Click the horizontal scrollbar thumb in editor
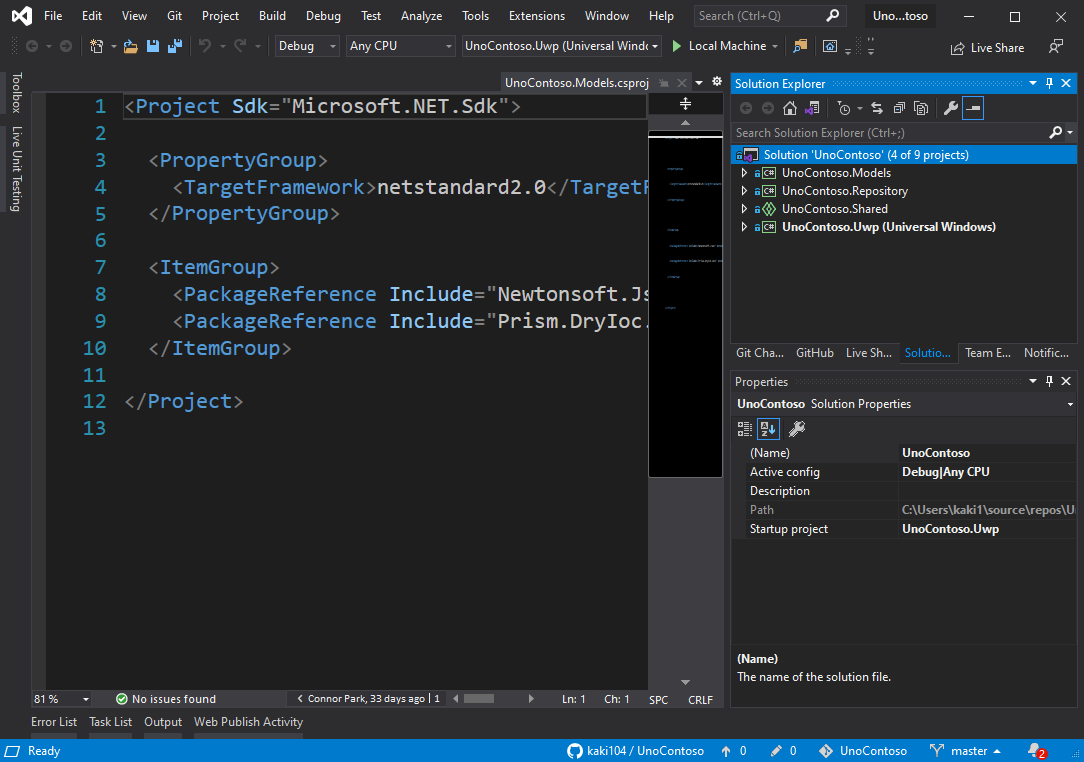 pos(478,699)
